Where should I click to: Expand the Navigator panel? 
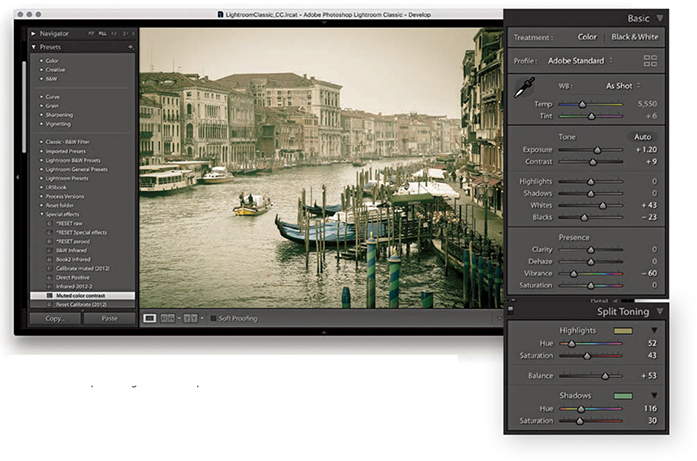(35, 32)
